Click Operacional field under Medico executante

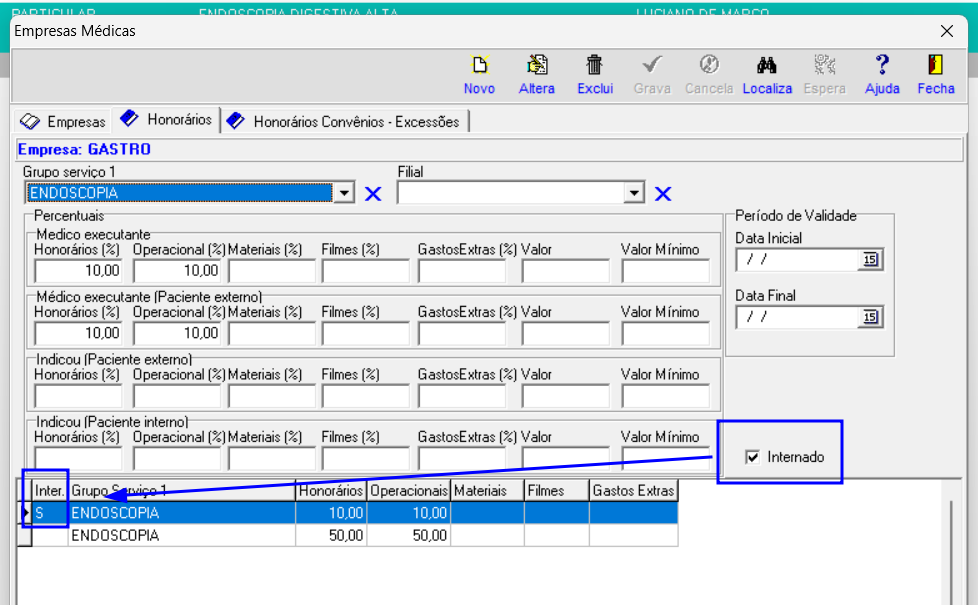177,271
